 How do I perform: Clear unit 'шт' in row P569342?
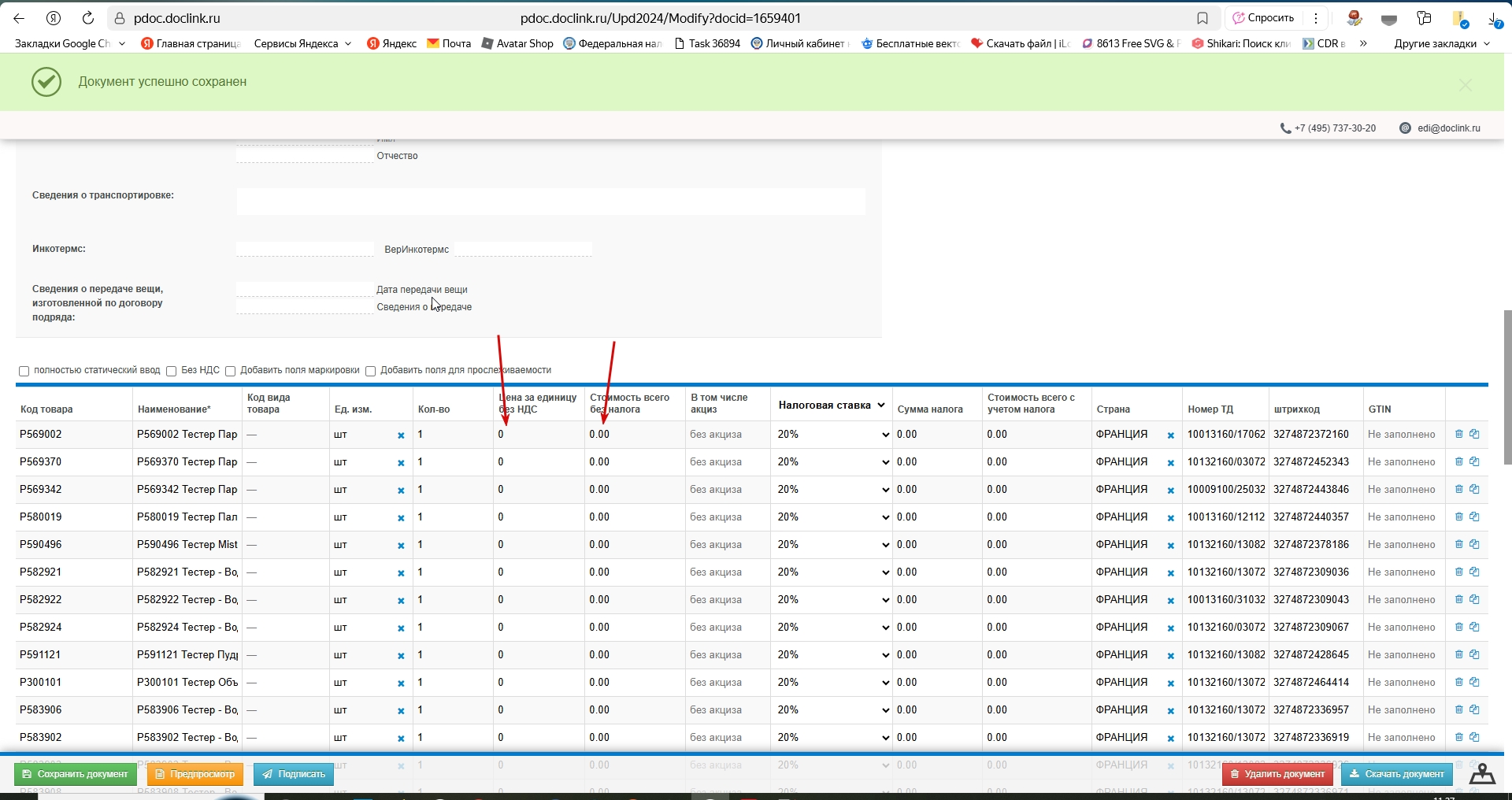pos(401,491)
